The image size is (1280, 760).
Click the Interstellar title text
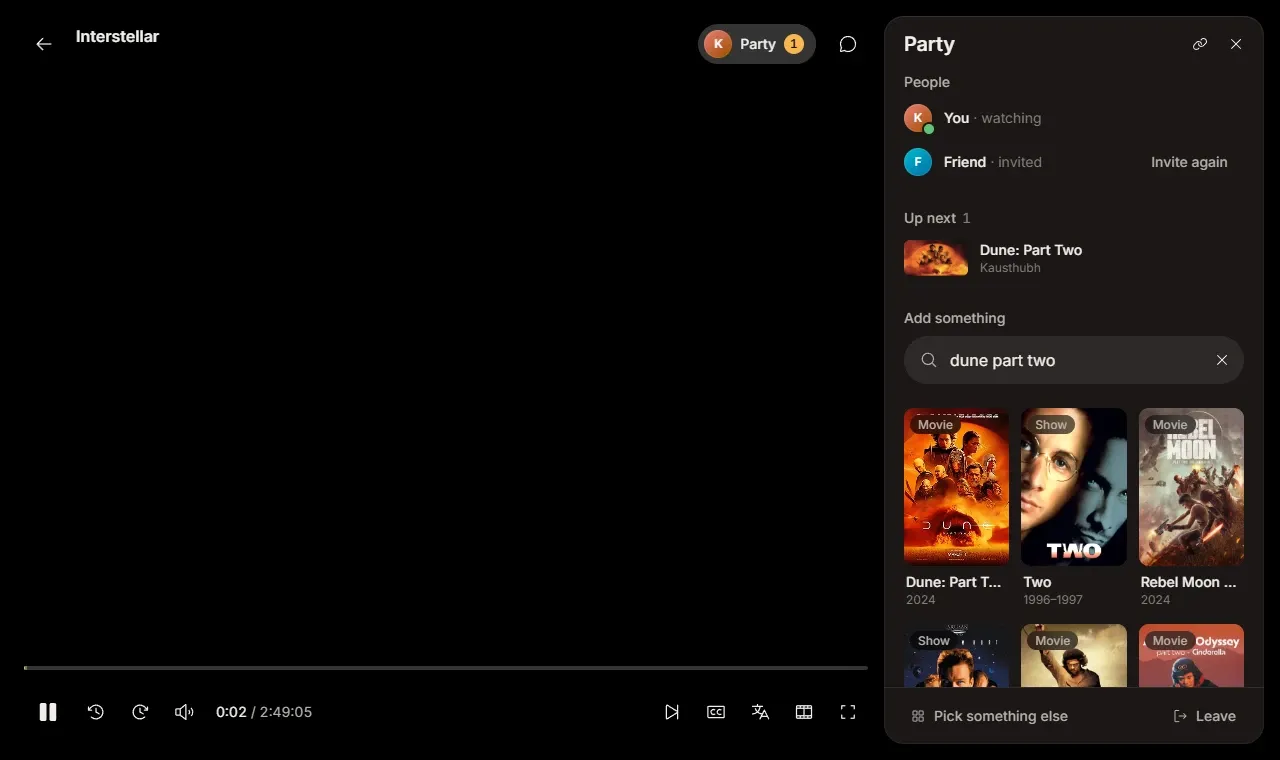point(117,37)
